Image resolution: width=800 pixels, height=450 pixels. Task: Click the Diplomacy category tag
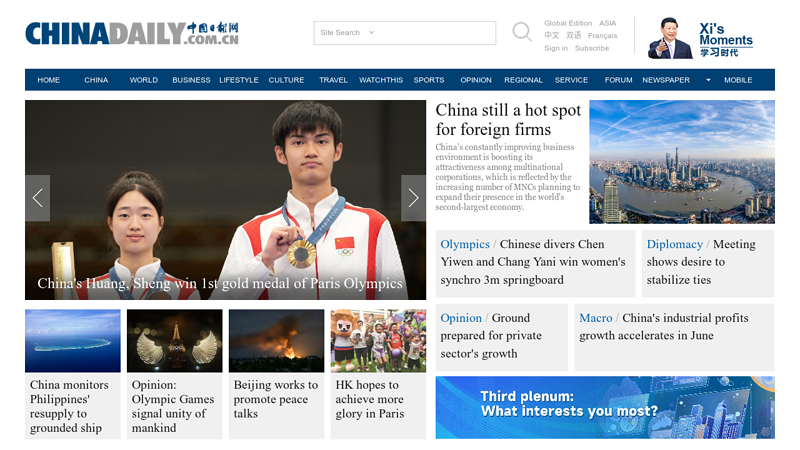pos(674,244)
